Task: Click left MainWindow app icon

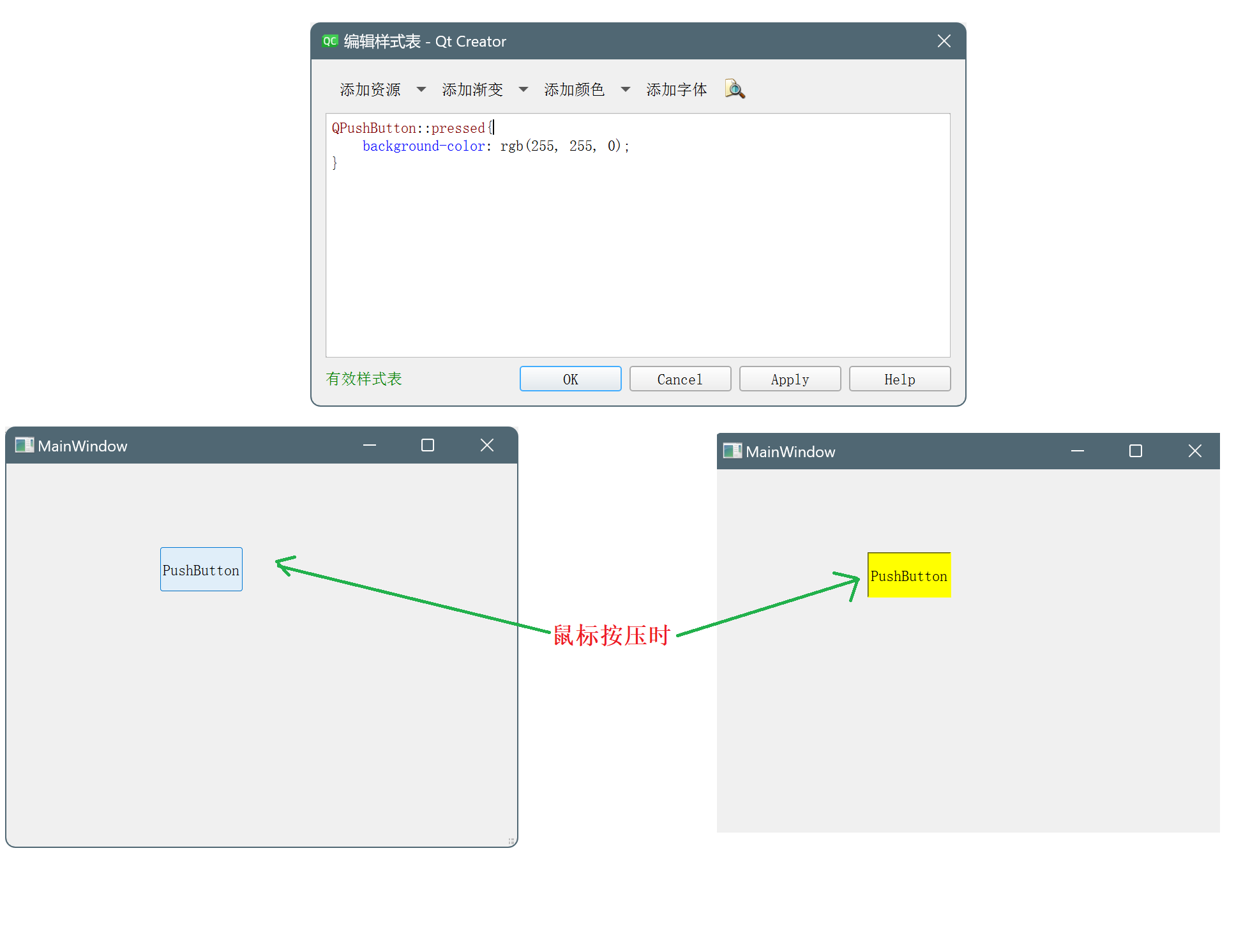Action: (x=24, y=445)
